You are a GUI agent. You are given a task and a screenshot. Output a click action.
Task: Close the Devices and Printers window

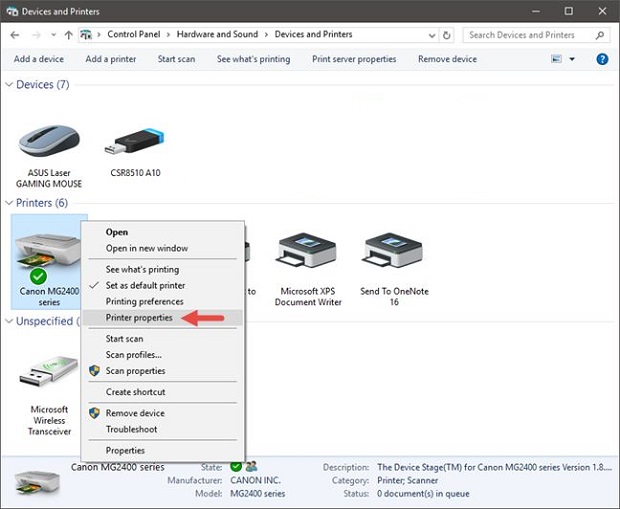click(602, 11)
